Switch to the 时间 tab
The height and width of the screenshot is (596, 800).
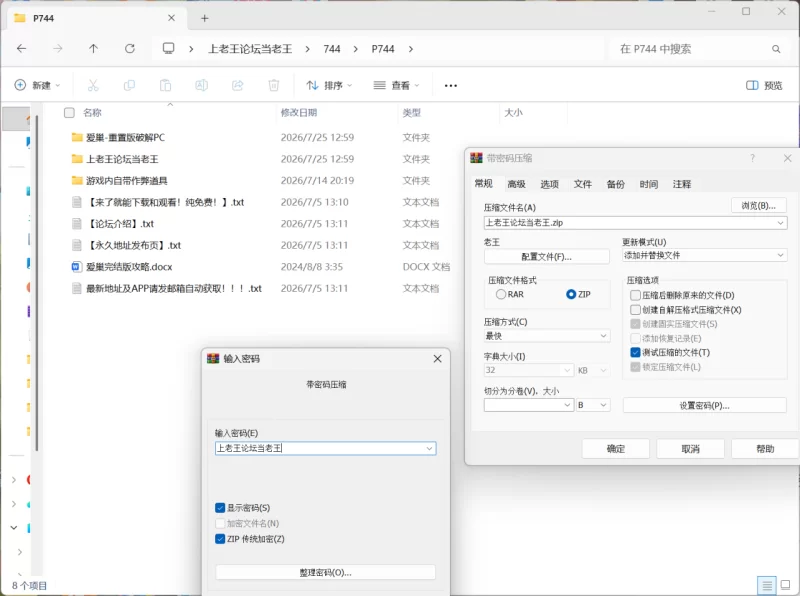649,184
